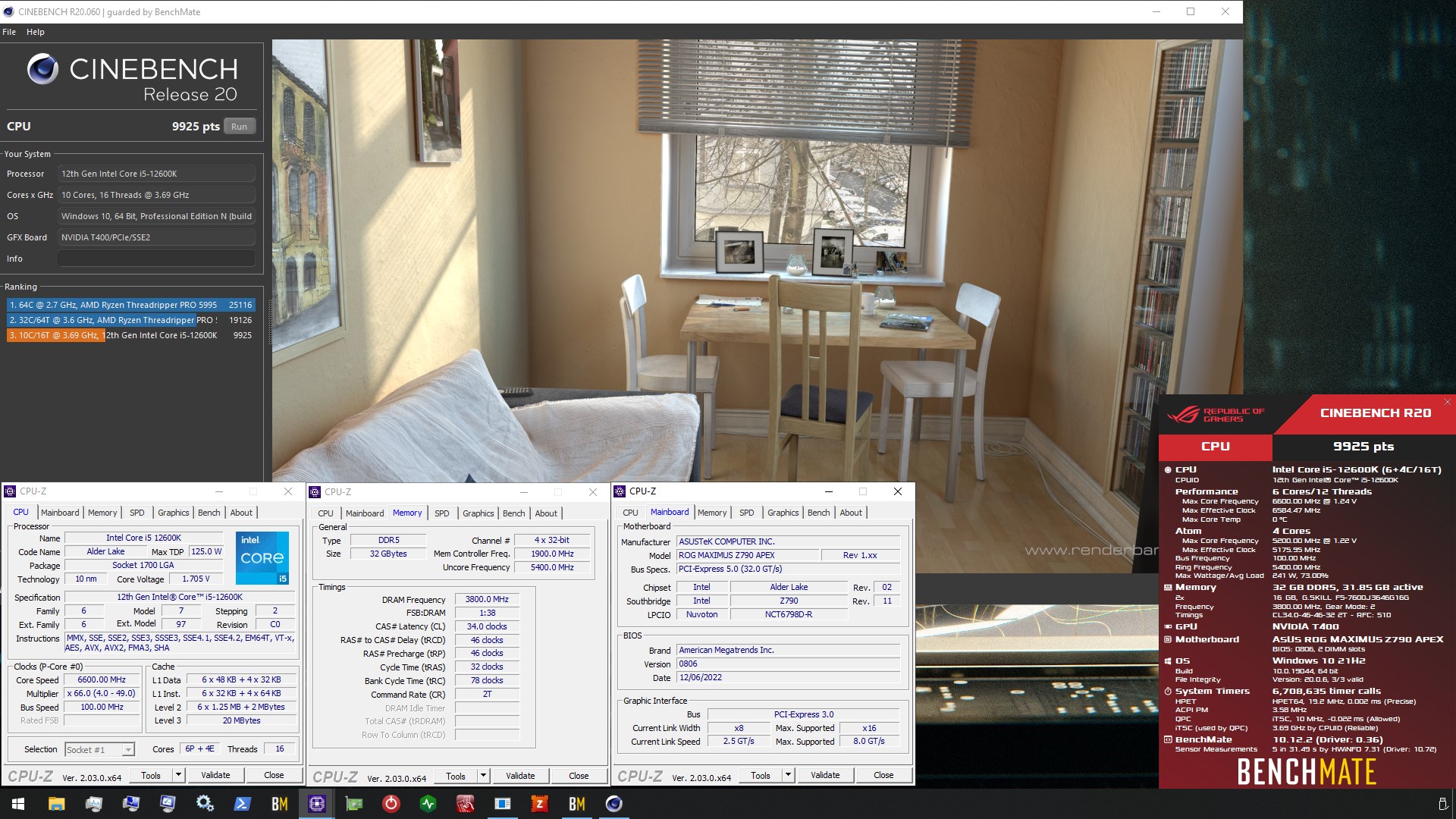This screenshot has height=819, width=1456.
Task: Click the Cinebench window title icon
Action: (9, 11)
